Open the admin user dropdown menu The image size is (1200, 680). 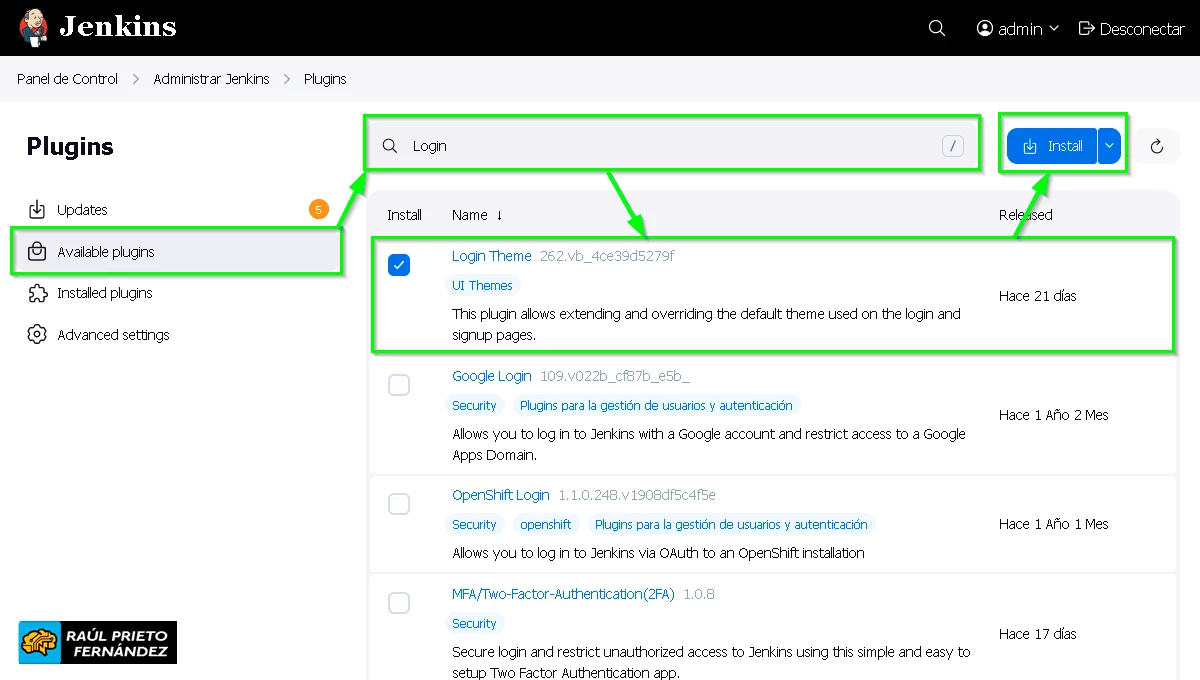point(1018,29)
